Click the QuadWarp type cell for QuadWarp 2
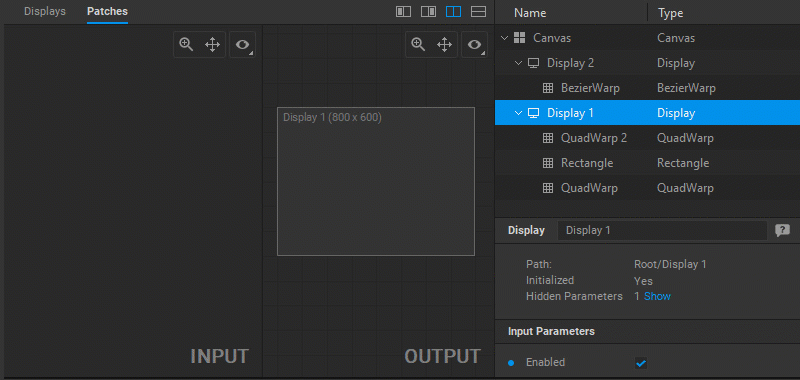This screenshot has width=800, height=380. (685, 138)
